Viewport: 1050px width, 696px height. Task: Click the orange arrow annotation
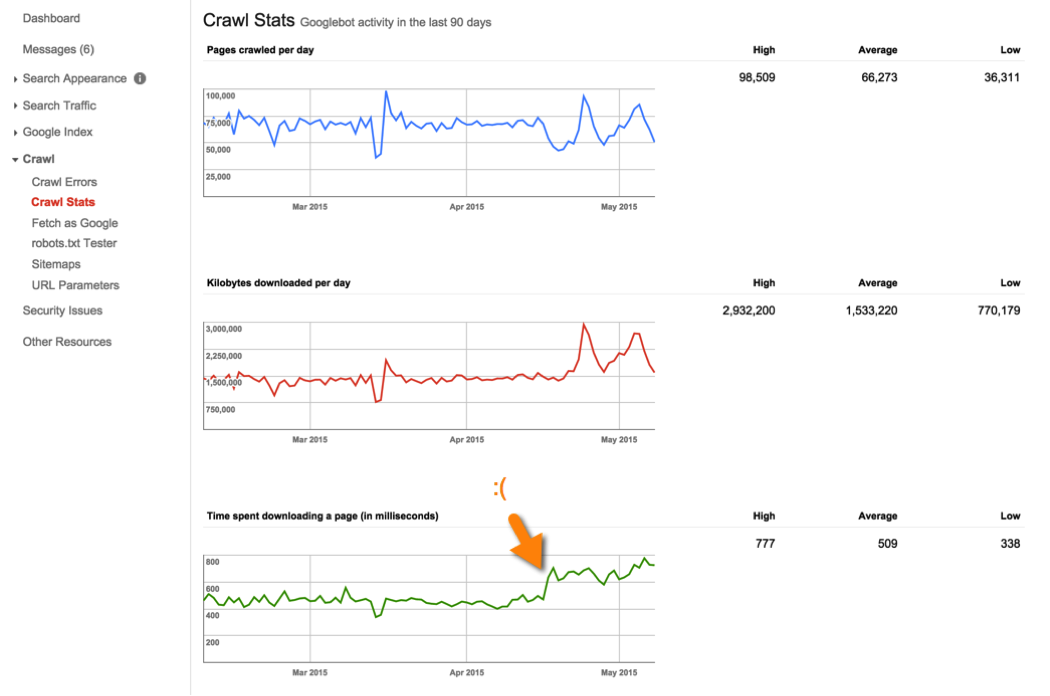(528, 541)
